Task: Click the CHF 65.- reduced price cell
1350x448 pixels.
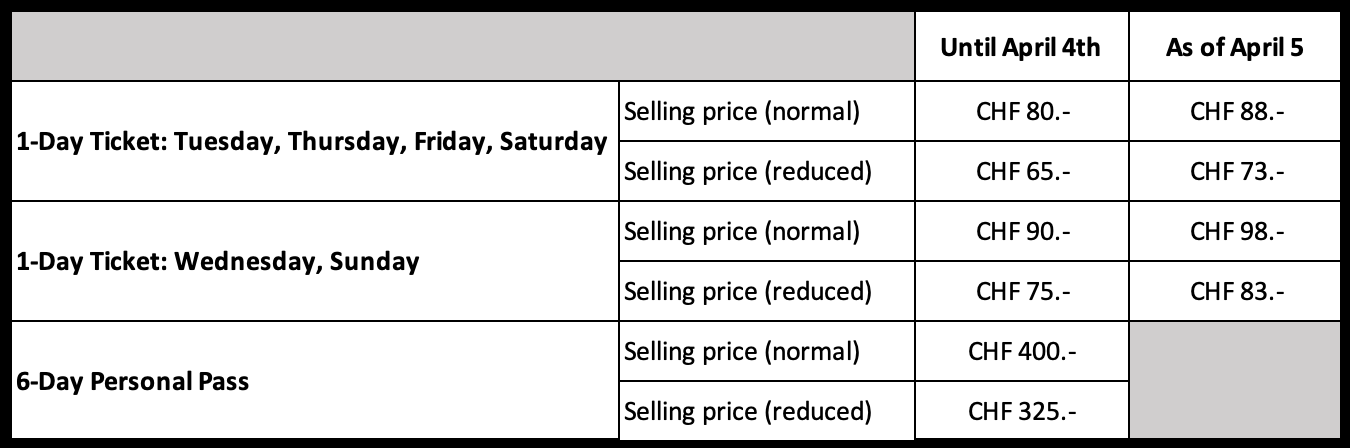Action: pos(1021,171)
